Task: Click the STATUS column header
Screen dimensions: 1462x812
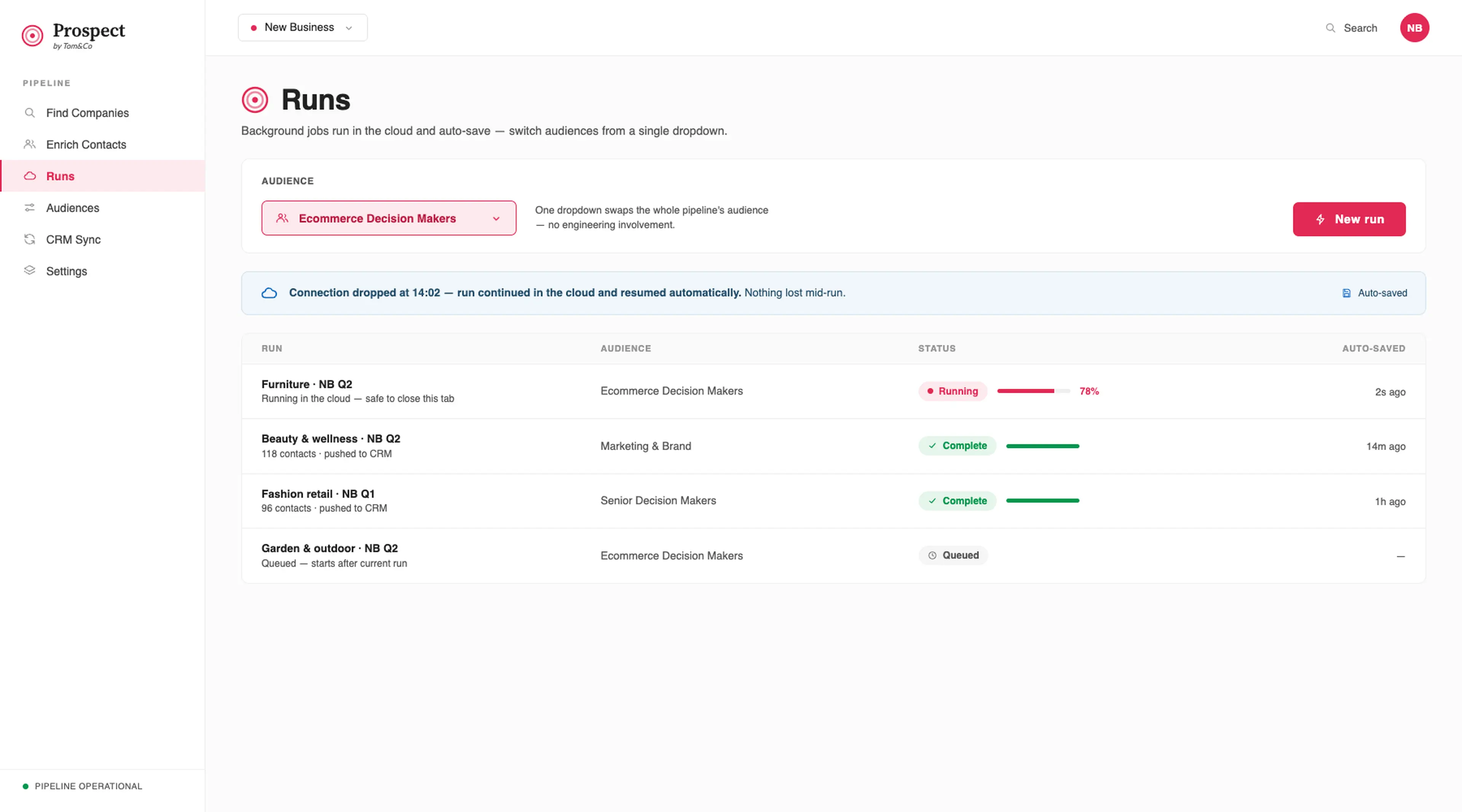Action: pyautogui.click(x=937, y=348)
